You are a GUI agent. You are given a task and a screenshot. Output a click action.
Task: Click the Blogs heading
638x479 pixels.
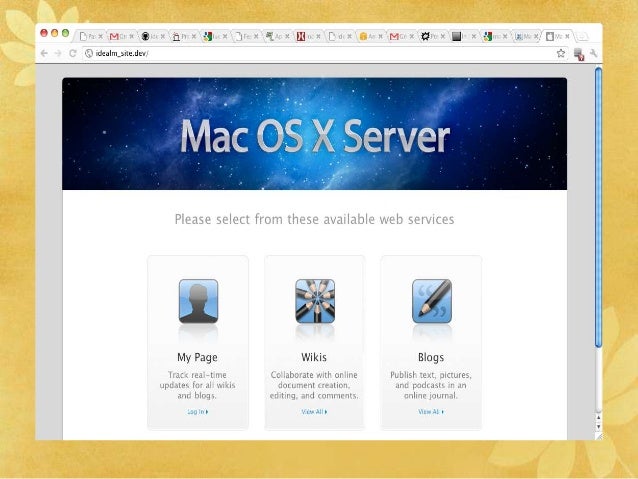[431, 357]
